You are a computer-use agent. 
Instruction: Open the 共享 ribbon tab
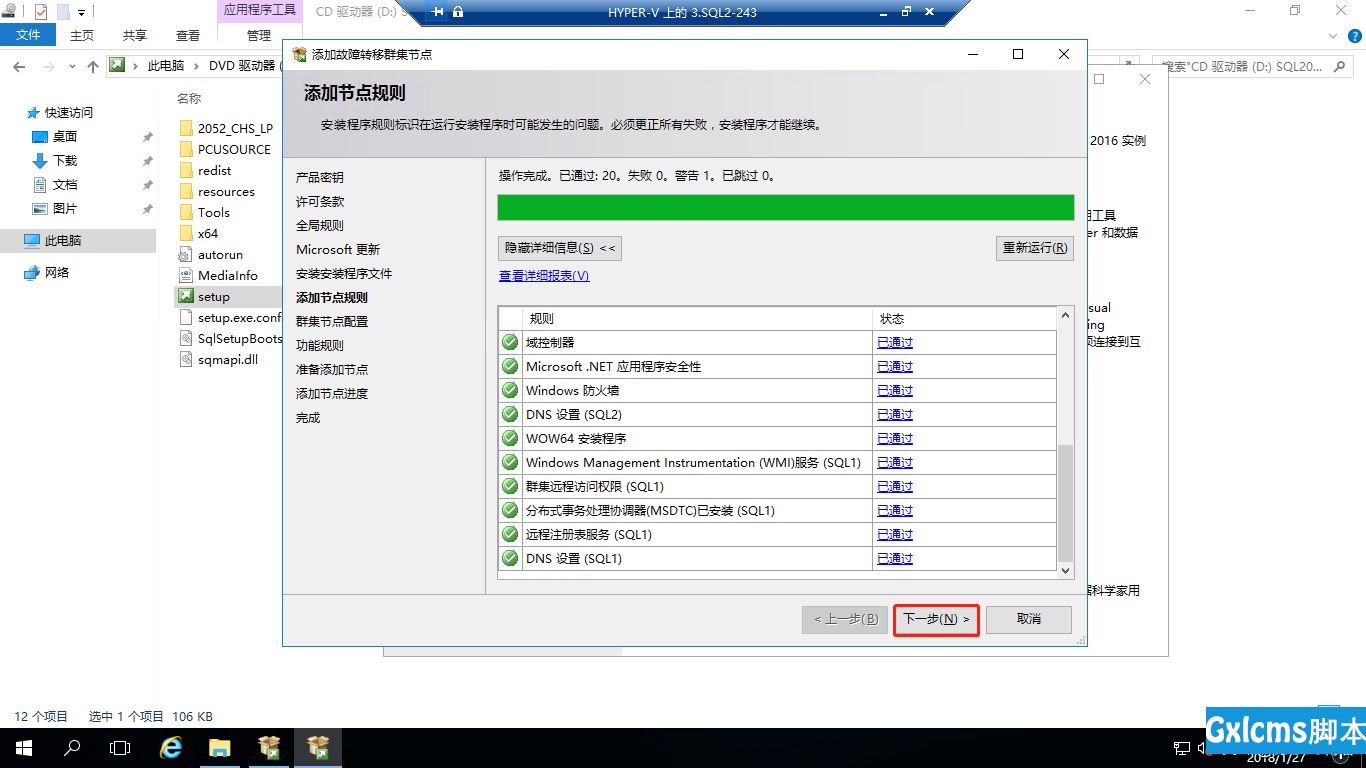(135, 35)
